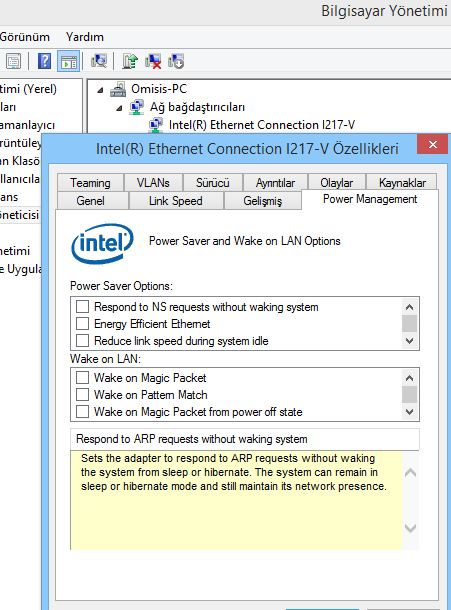Click the dialog title 'Intel(R) Ethernet Connection I217-V Özellikleri'
Image resolution: width=451 pixels, height=610 pixels.
tap(247, 149)
